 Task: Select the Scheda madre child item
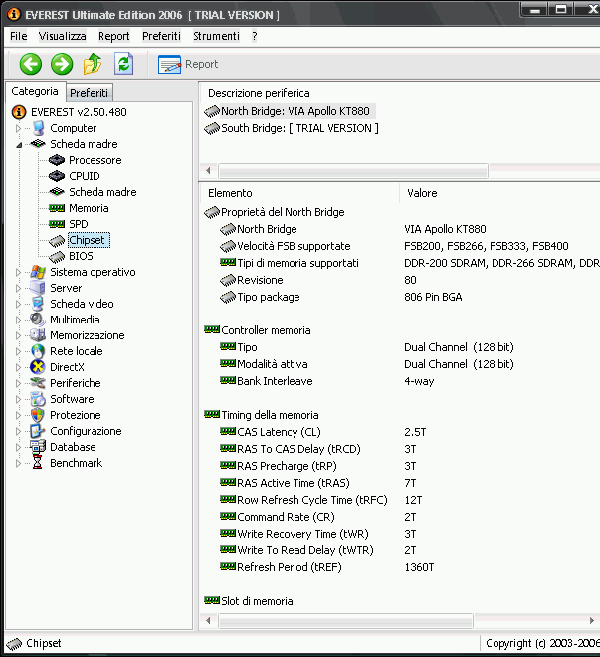coord(103,192)
